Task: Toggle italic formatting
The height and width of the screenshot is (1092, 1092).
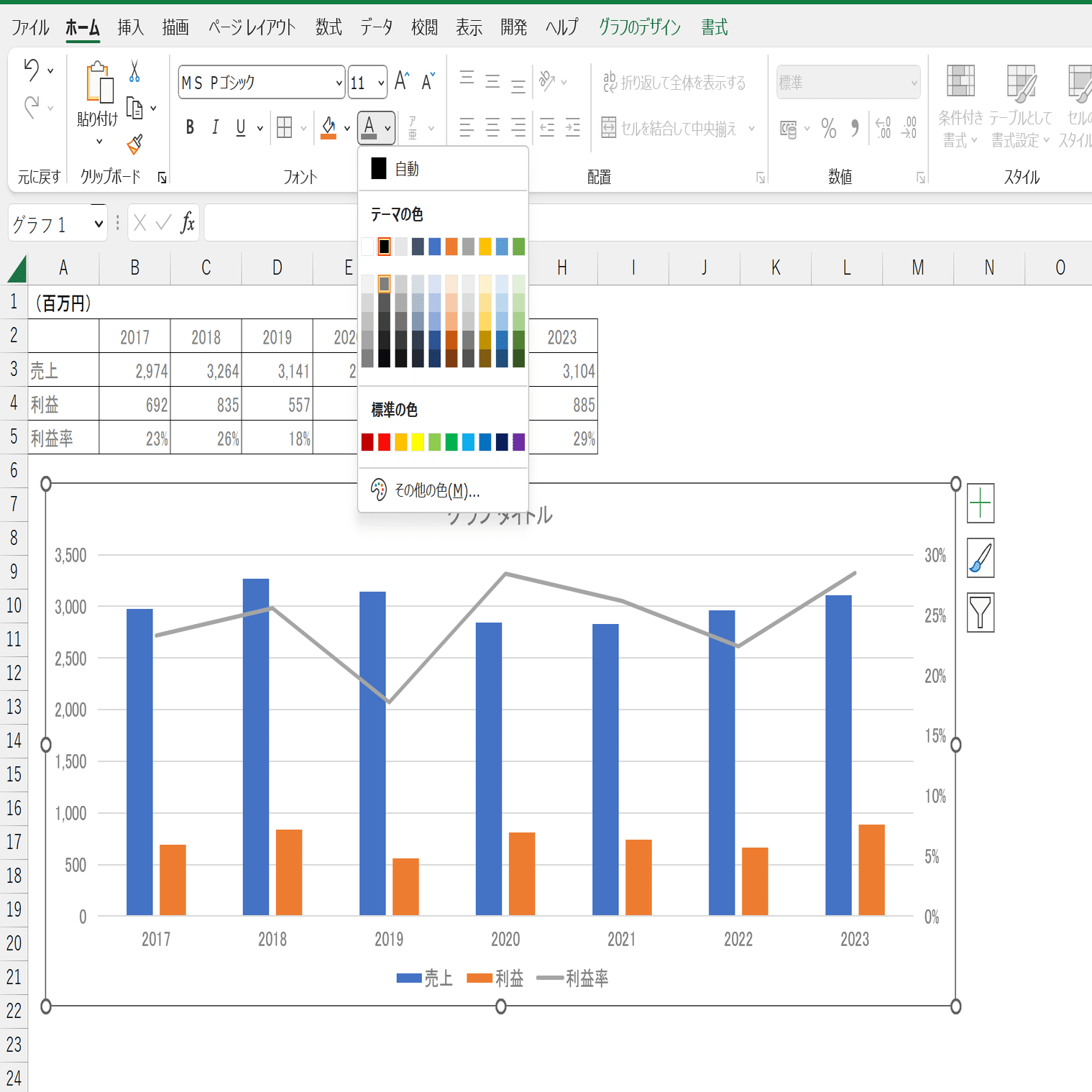Action: pyautogui.click(x=215, y=127)
